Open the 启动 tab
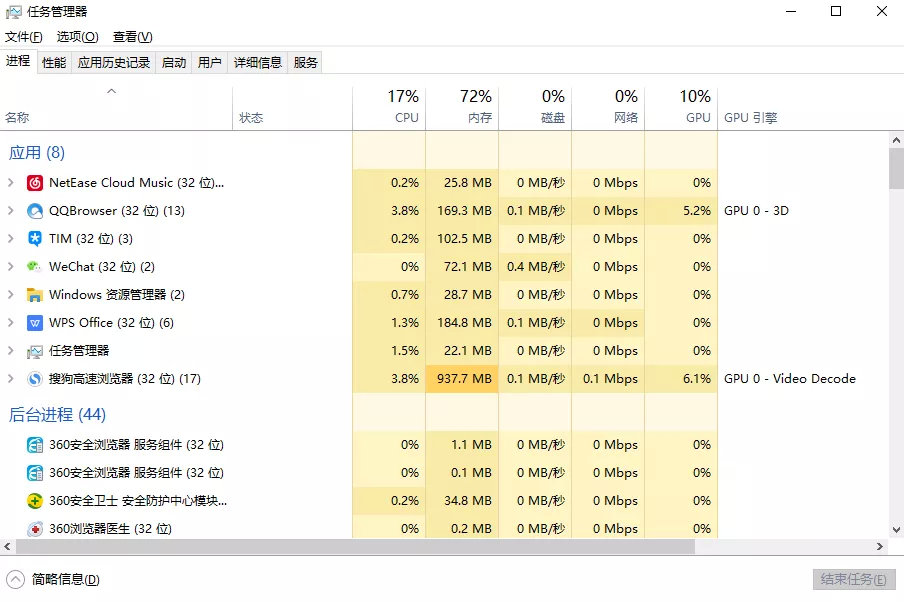The width and height of the screenshot is (904, 602). (174, 62)
